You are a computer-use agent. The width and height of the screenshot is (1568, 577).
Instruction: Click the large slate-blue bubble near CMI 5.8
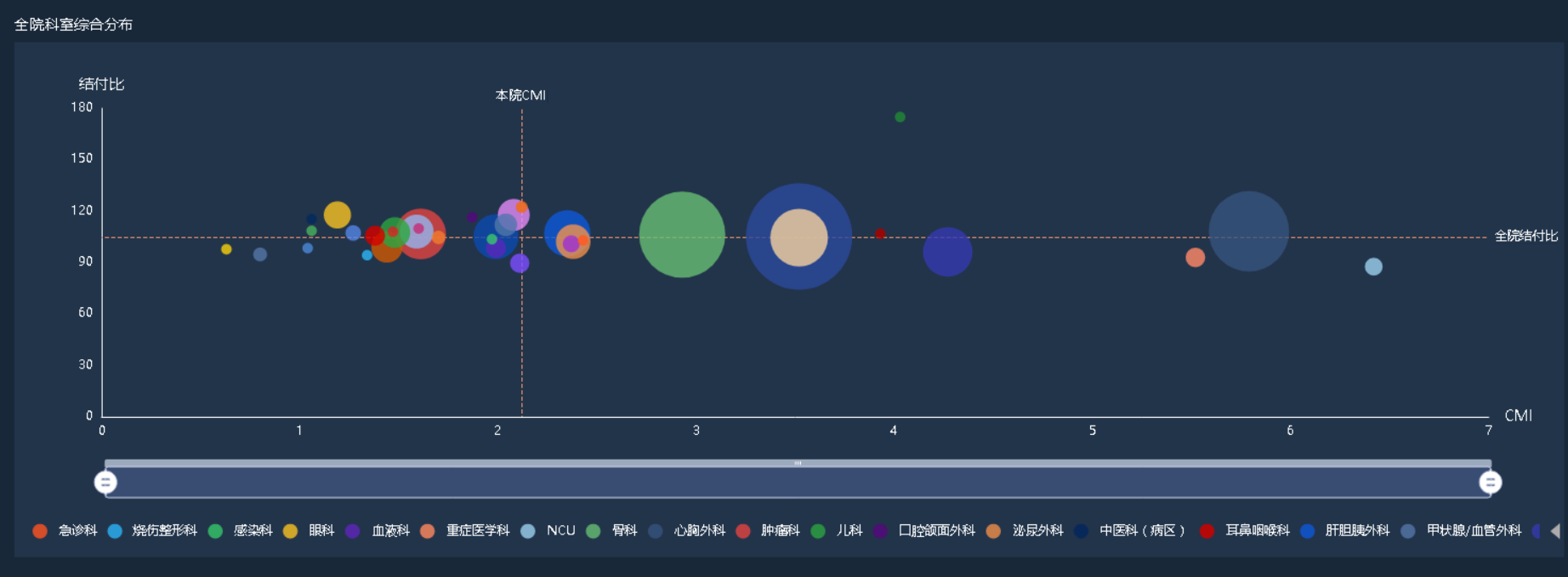click(x=1248, y=231)
